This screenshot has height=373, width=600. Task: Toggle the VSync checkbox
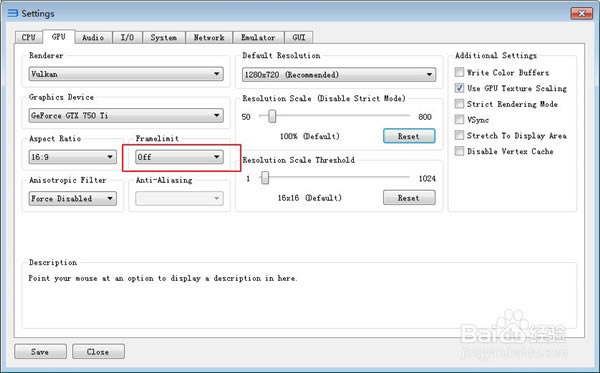click(x=459, y=119)
